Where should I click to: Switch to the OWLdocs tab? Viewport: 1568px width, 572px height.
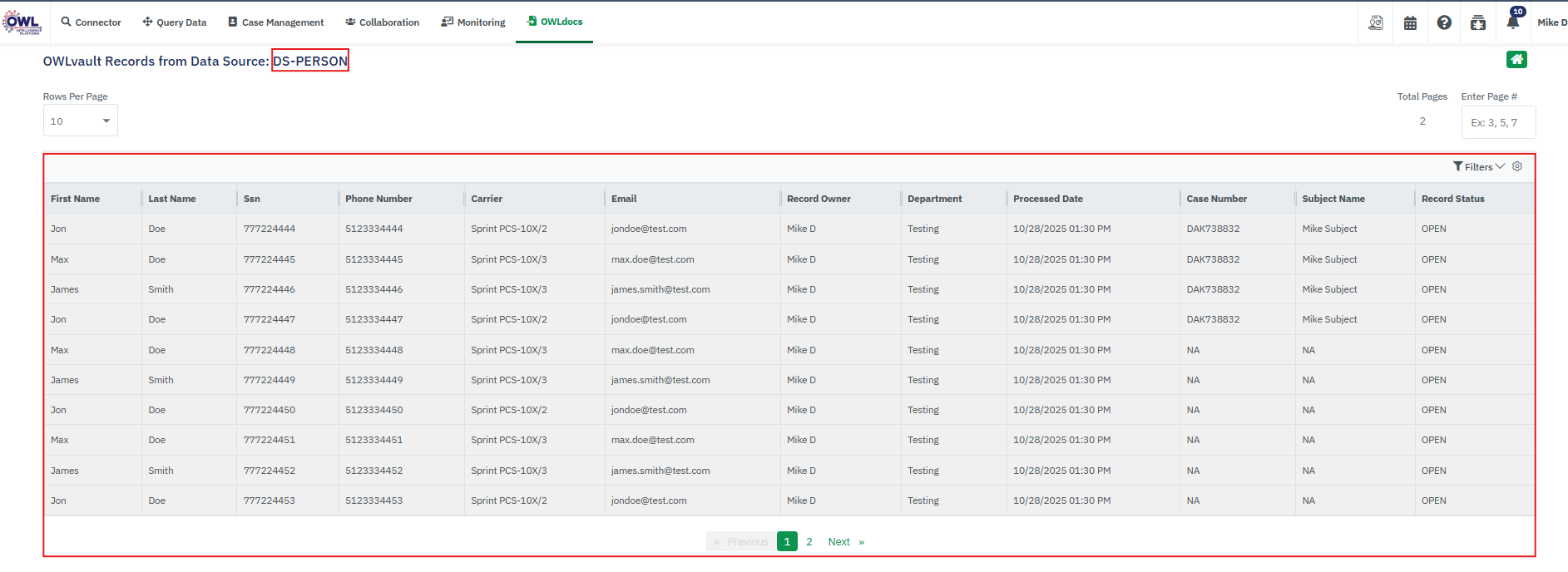pos(555,22)
